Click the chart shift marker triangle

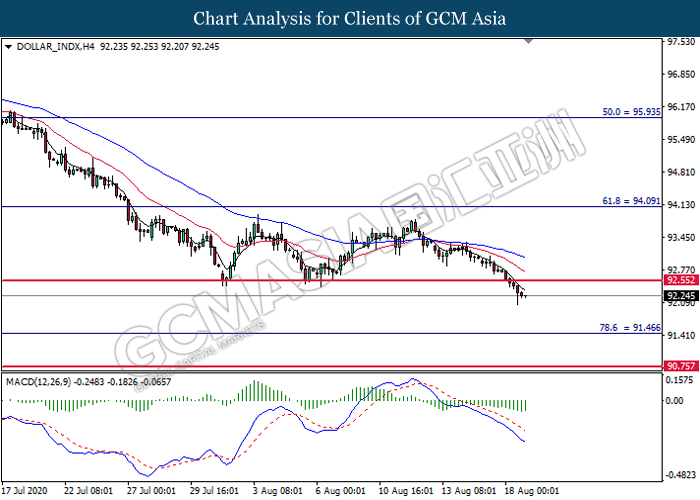528,42
